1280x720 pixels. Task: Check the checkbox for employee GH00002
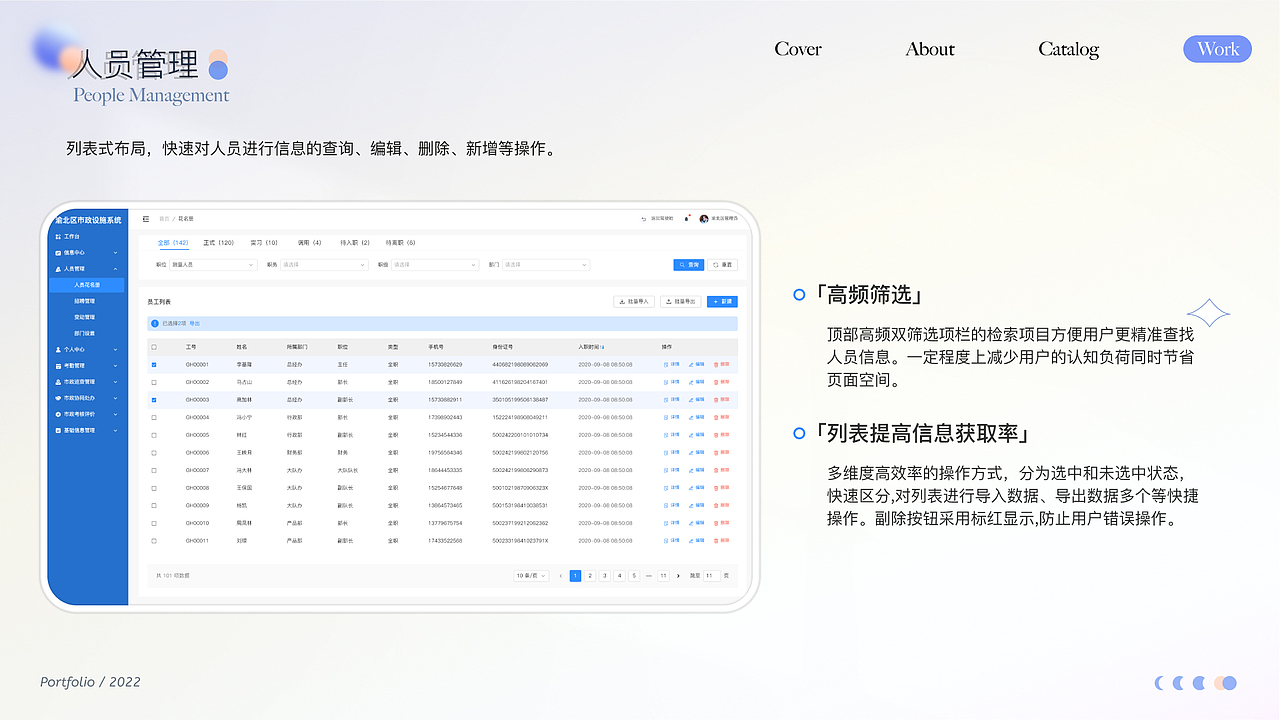point(154,382)
